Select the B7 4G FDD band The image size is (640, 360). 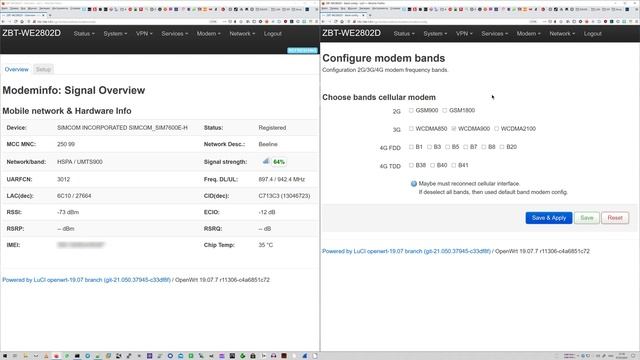[465, 147]
